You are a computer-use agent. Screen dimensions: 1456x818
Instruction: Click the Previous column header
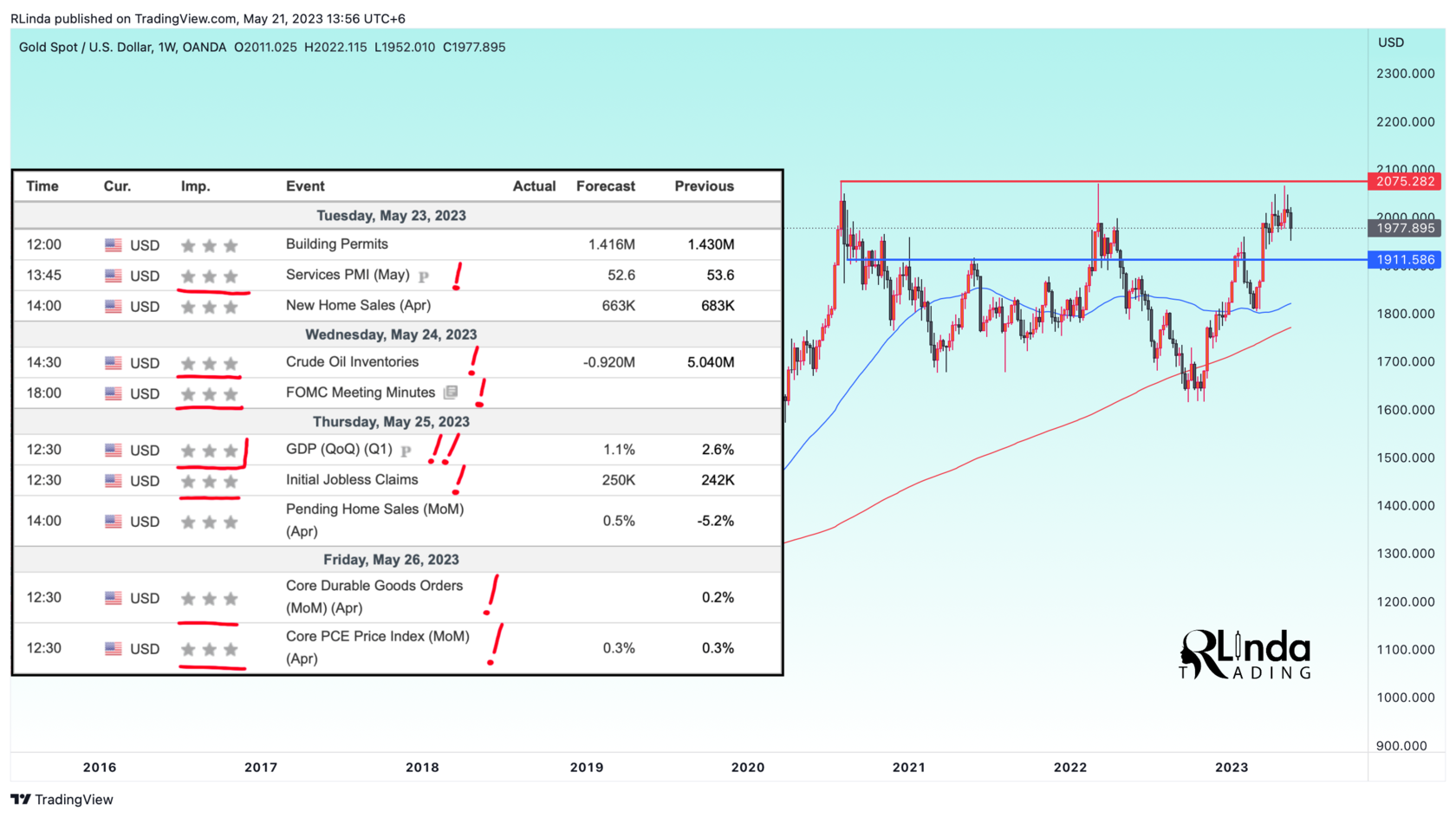(705, 186)
